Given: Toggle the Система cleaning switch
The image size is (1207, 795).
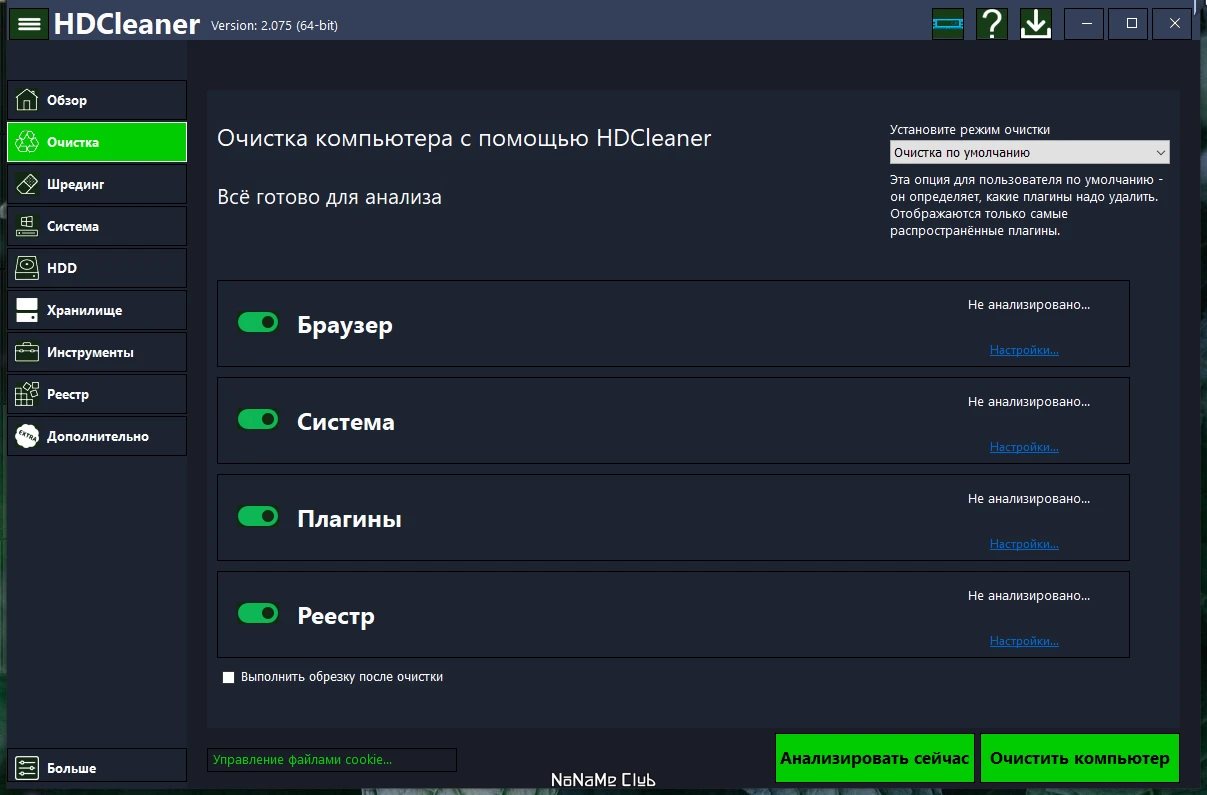Looking at the screenshot, I should coord(258,419).
